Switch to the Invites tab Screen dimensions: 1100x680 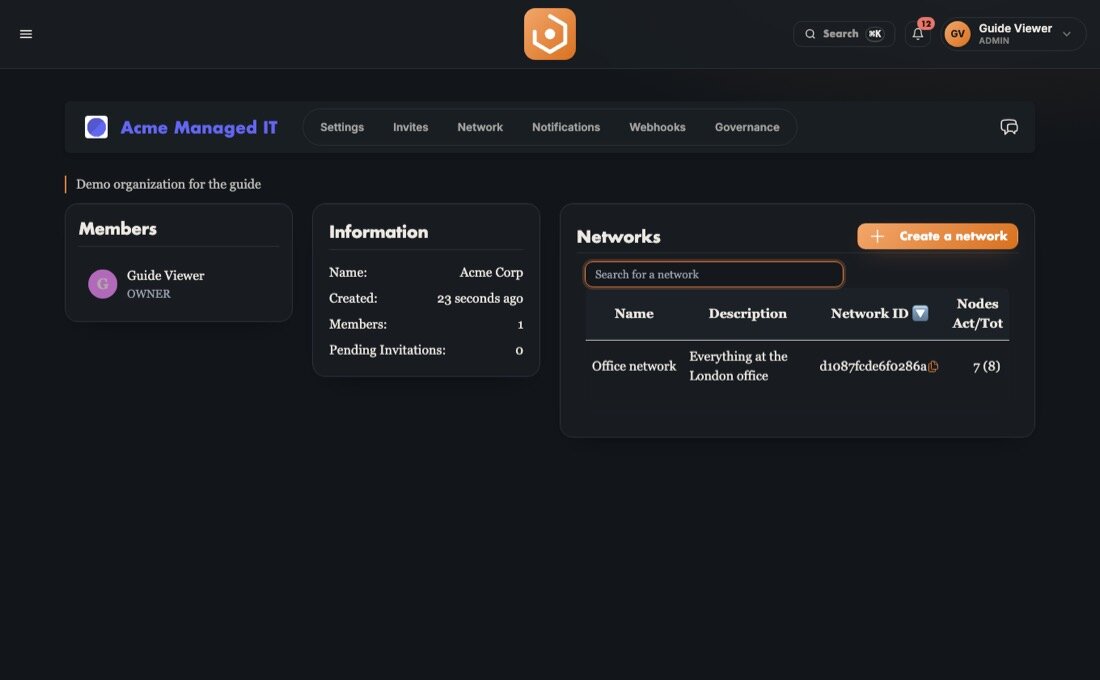pyautogui.click(x=410, y=127)
